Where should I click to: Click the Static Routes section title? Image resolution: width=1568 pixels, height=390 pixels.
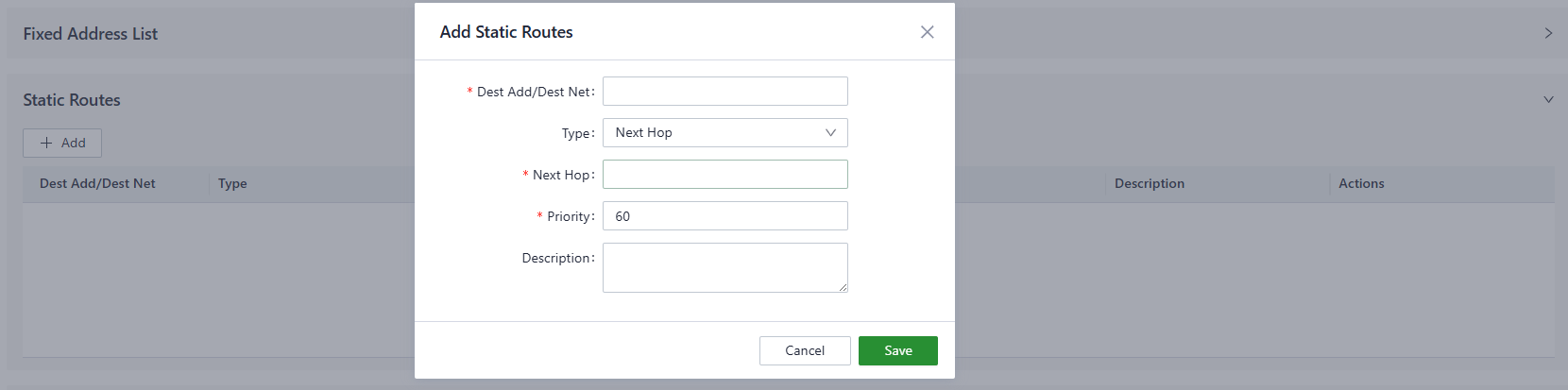click(72, 100)
